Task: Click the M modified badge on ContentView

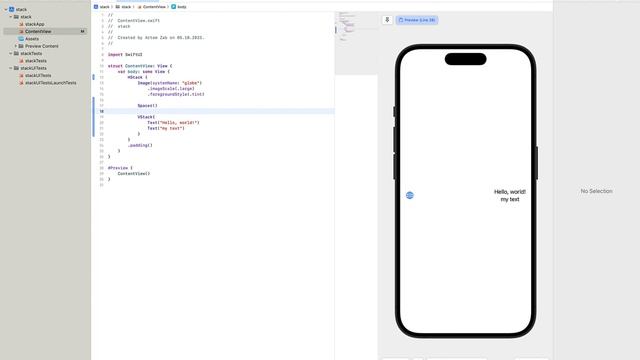Action: [82, 31]
